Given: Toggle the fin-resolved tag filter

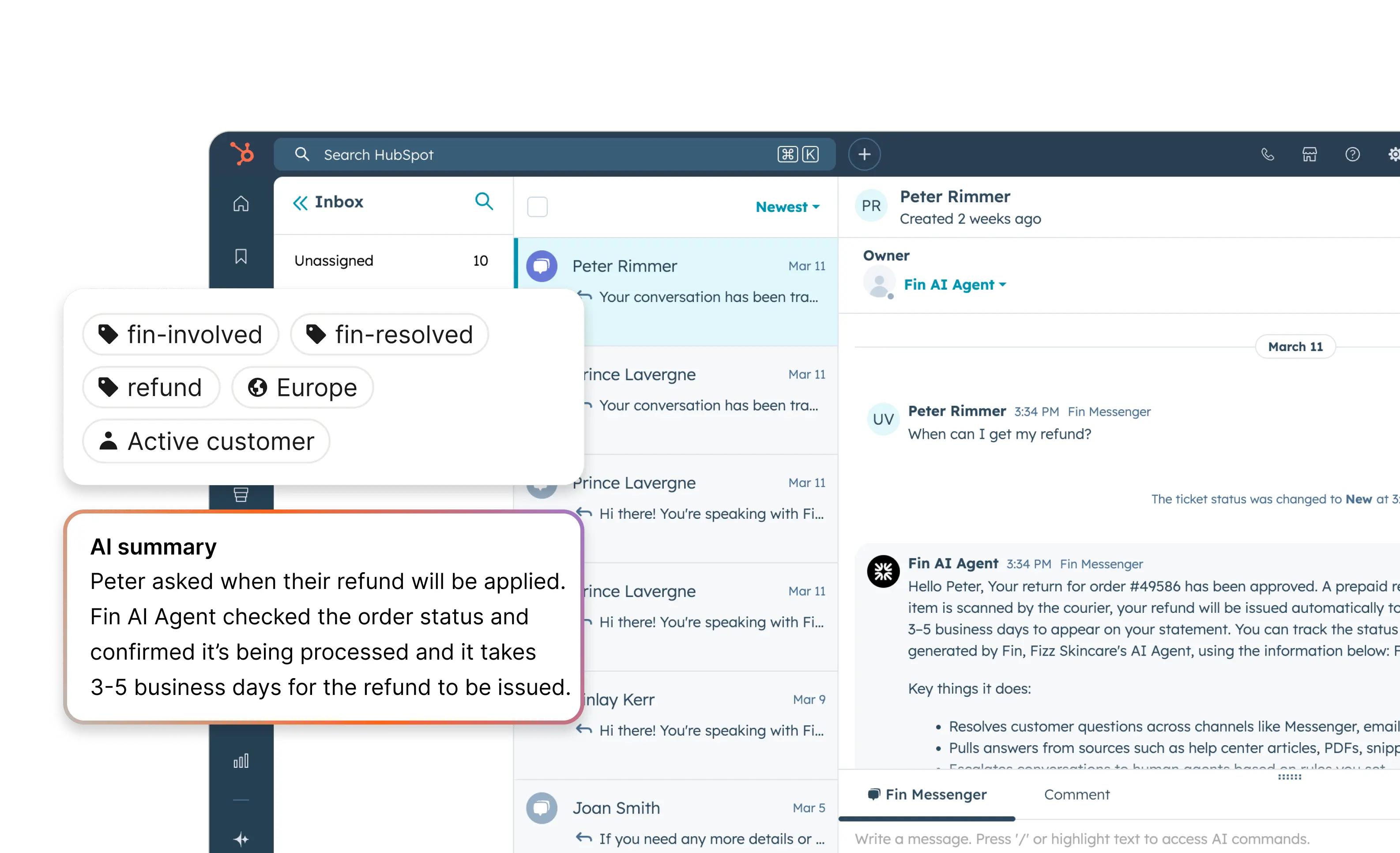Looking at the screenshot, I should coord(389,334).
